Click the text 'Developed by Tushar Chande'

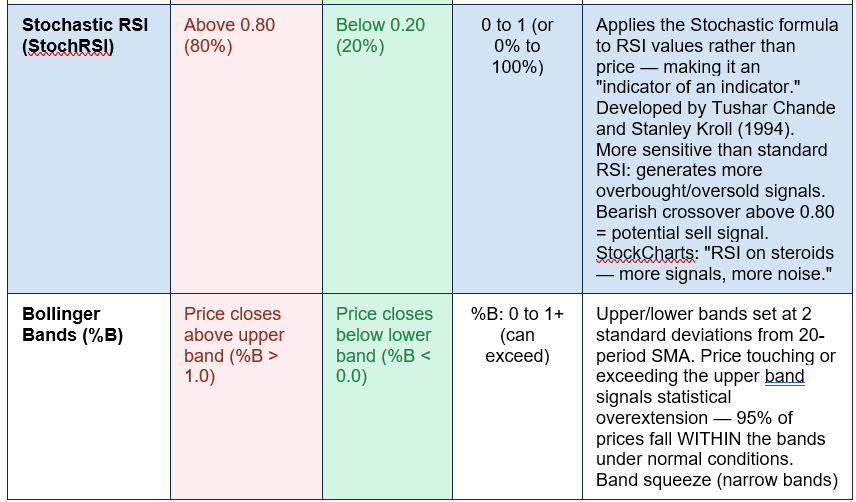(716, 108)
